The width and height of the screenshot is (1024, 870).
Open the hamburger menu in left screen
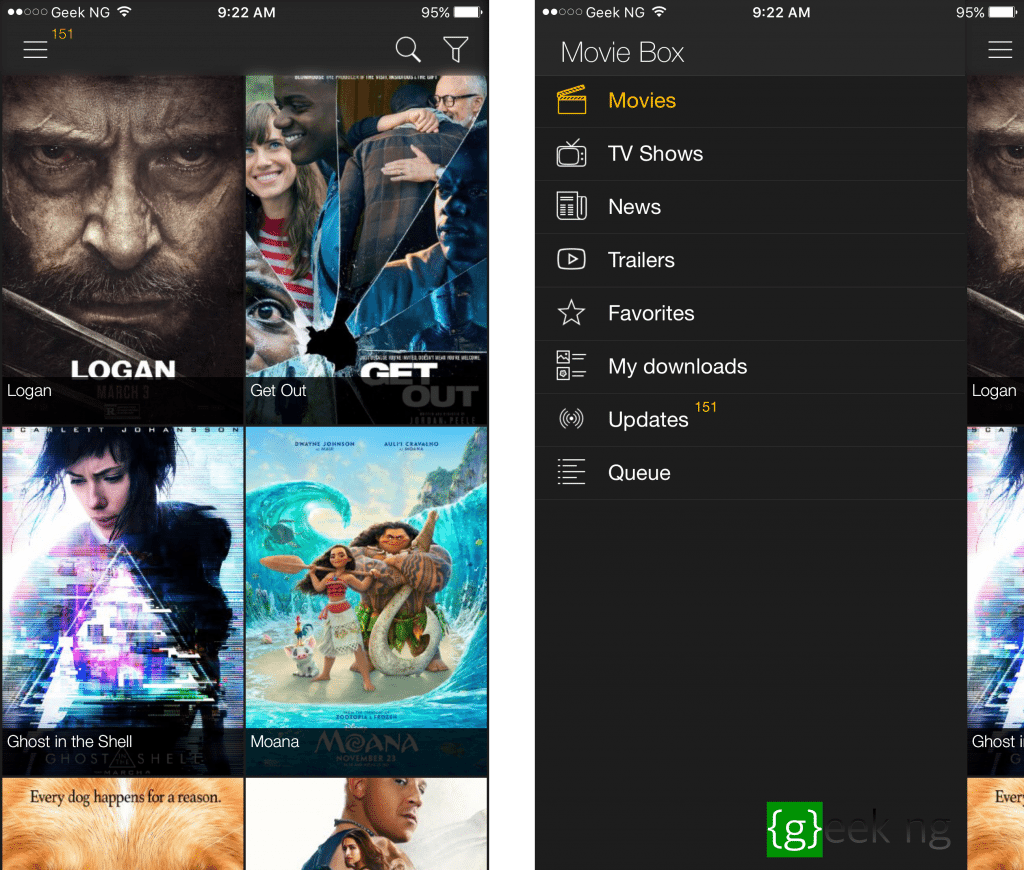tap(35, 50)
